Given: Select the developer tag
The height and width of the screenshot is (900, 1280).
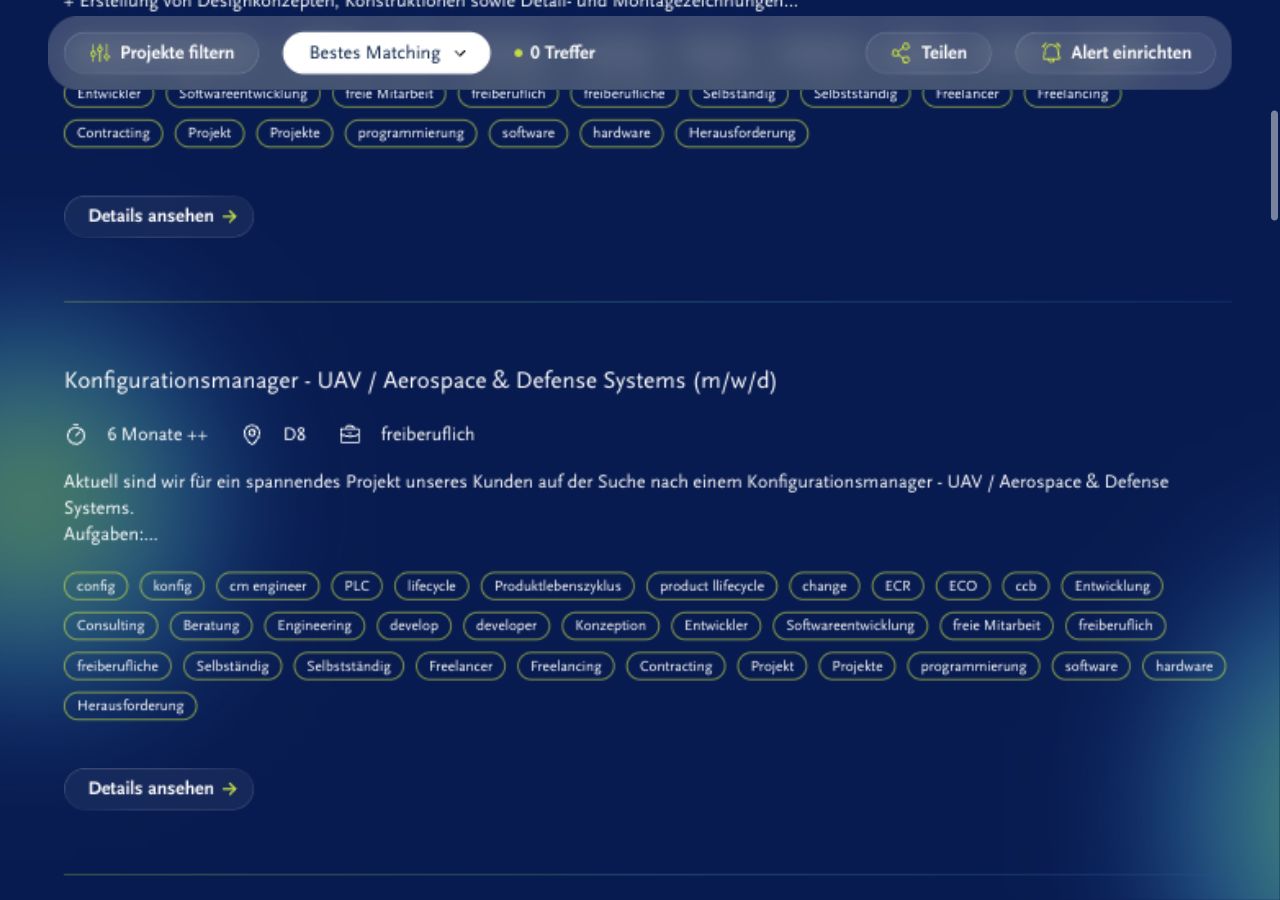Looking at the screenshot, I should click(507, 626).
